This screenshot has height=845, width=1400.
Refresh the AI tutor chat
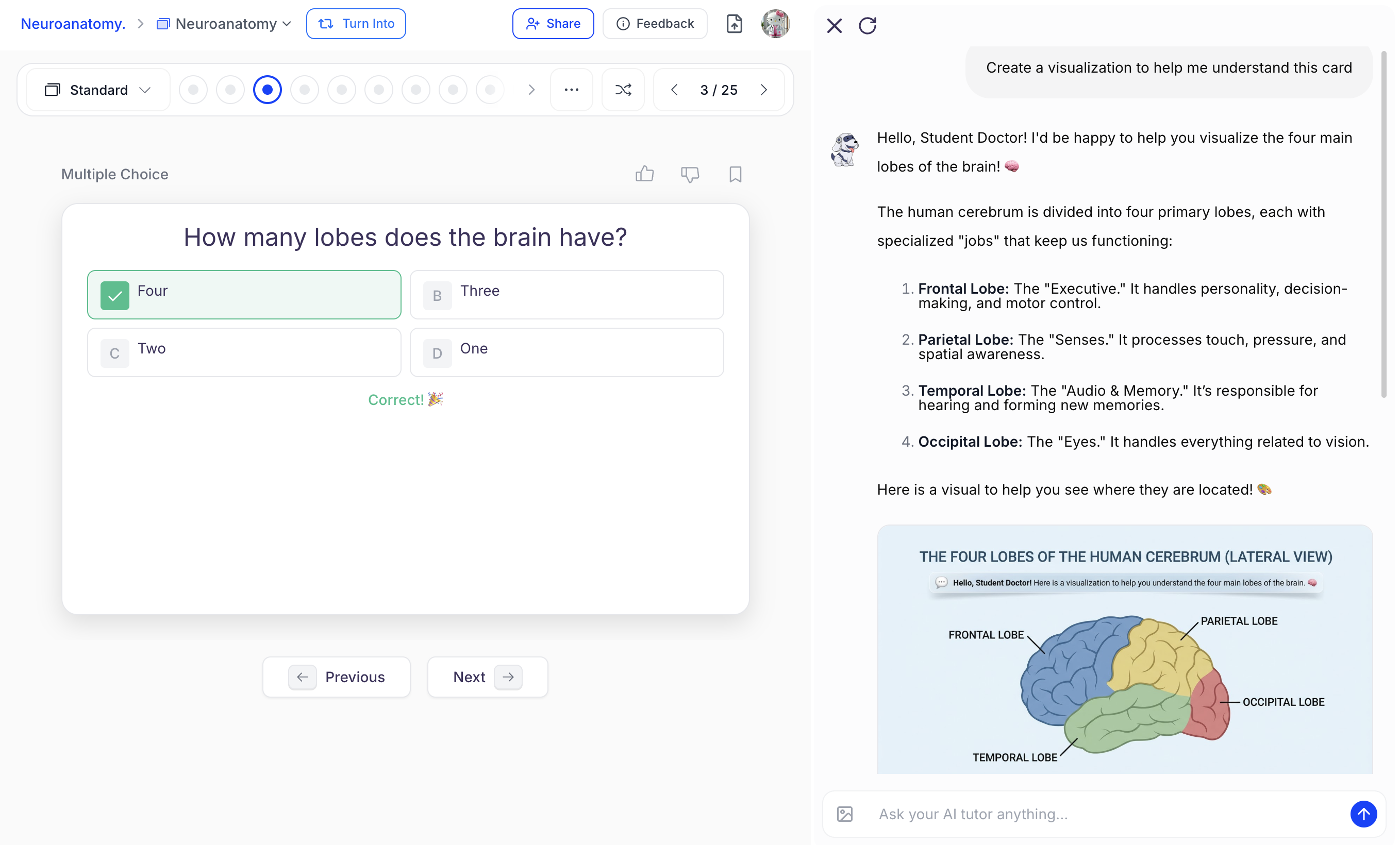[x=867, y=26]
